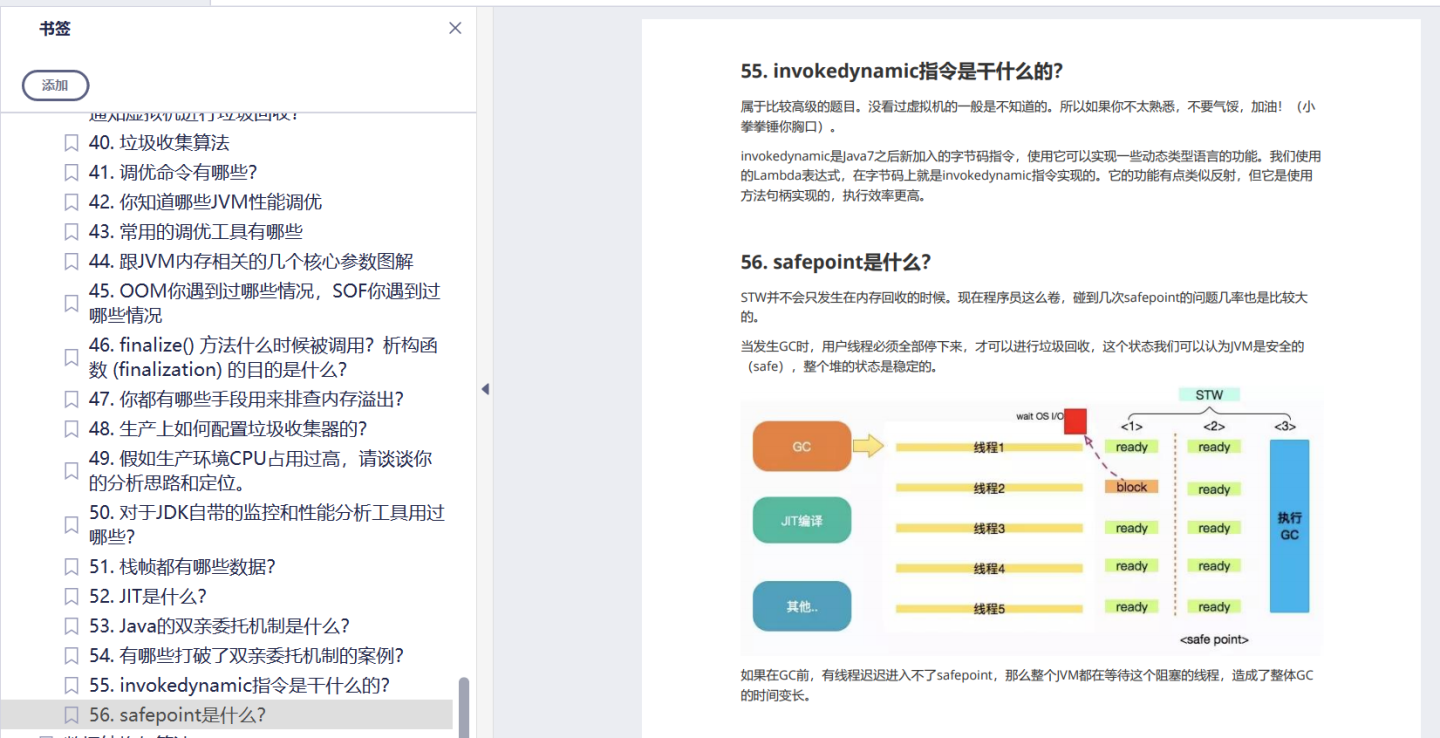Select the bookmark marker beside 47 排查内存溢出
Viewport: 1440px width, 738px height.
pyautogui.click(x=71, y=399)
